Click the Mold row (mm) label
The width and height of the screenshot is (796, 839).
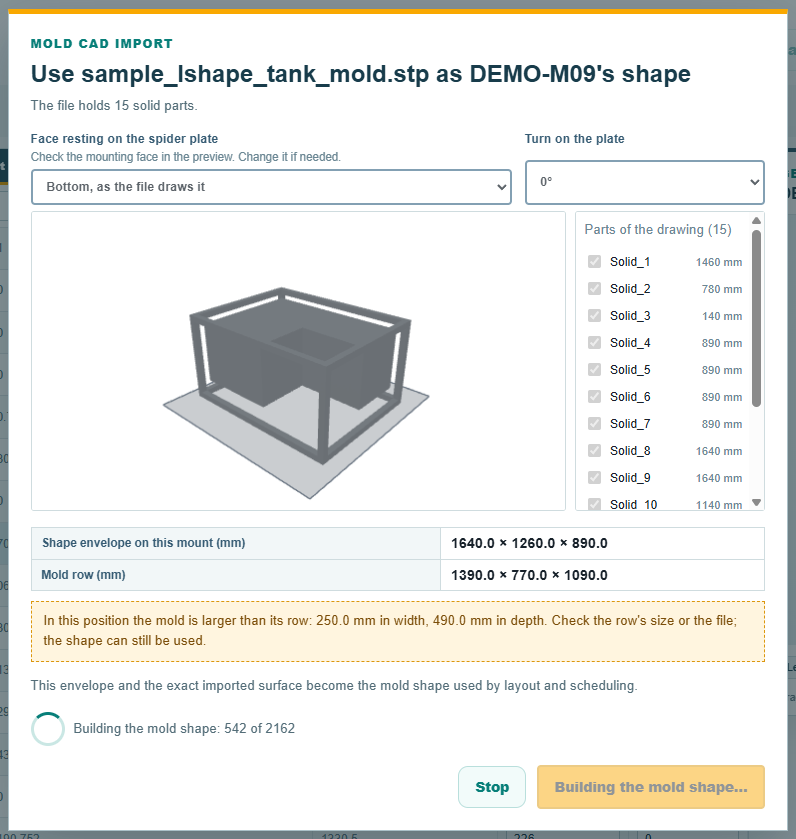[x=83, y=575]
